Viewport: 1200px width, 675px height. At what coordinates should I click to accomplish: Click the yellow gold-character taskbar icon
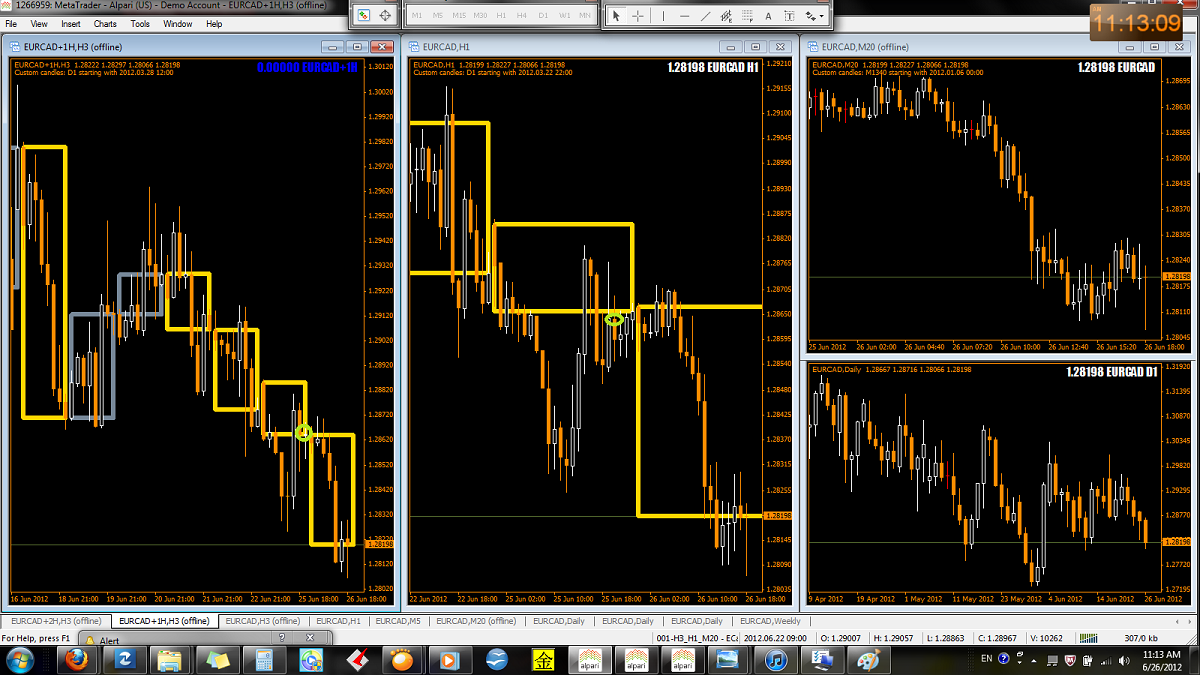[x=541, y=660]
